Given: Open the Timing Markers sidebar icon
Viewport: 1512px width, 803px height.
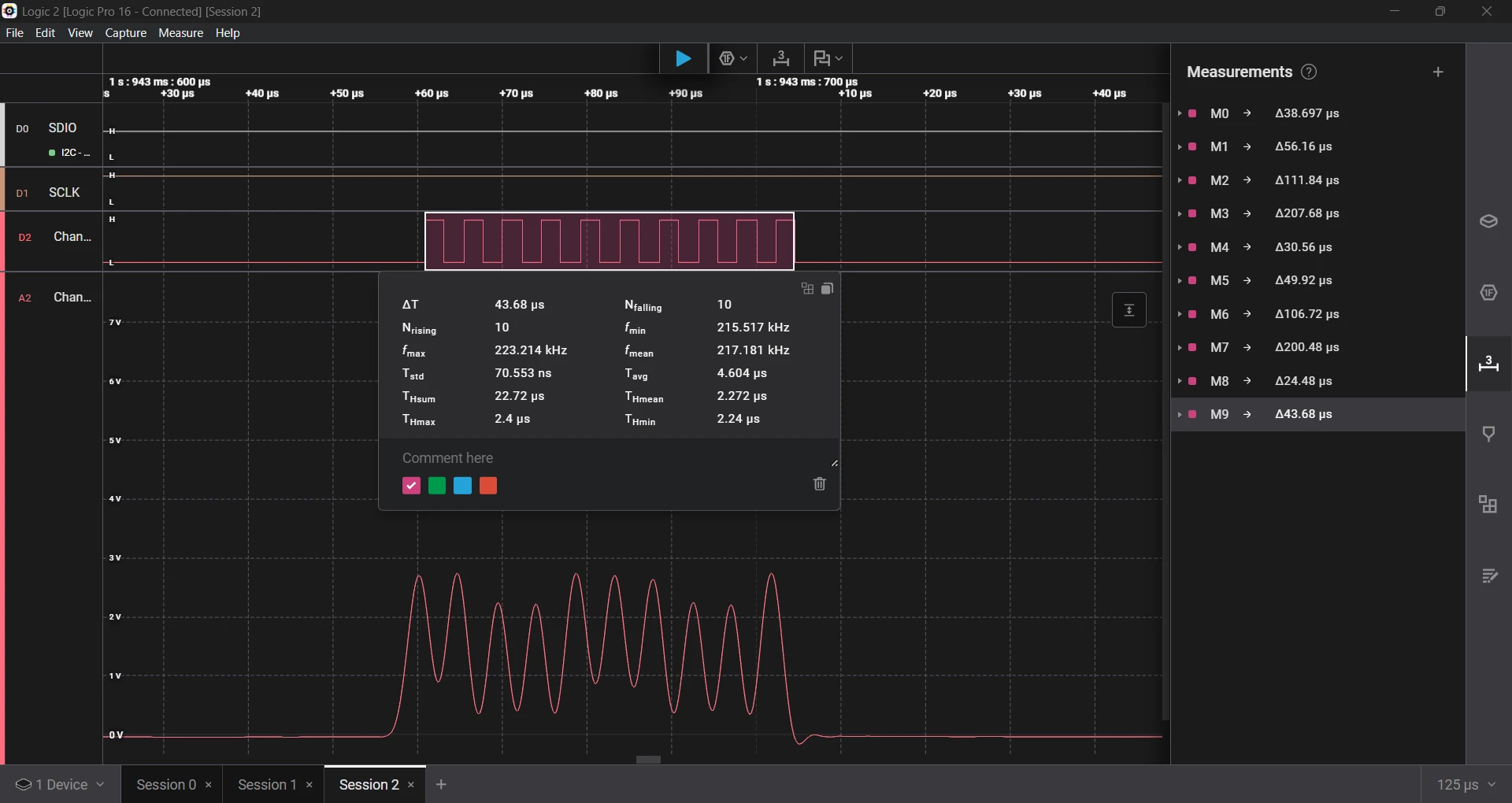Looking at the screenshot, I should click(x=1488, y=434).
